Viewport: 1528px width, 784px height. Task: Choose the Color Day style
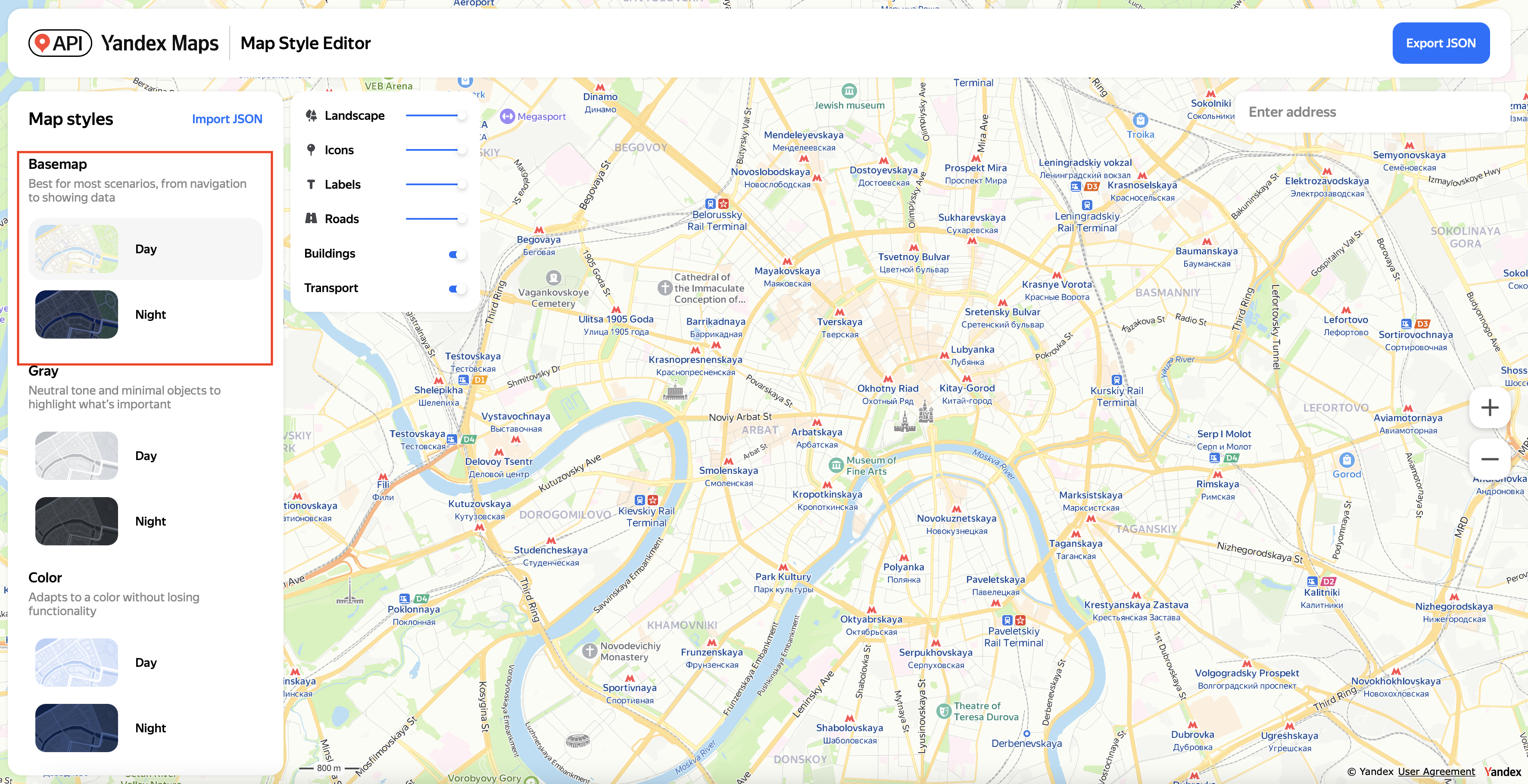[145, 663]
